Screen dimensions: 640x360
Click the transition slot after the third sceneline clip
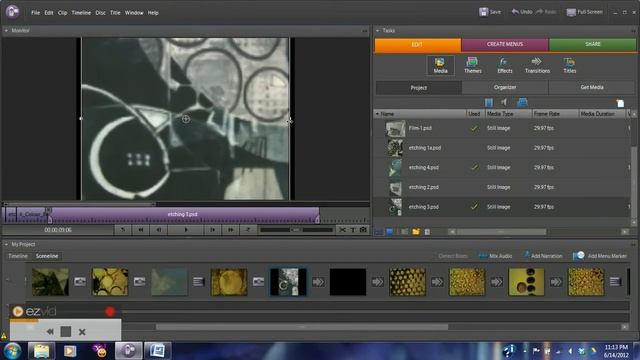[199, 282]
